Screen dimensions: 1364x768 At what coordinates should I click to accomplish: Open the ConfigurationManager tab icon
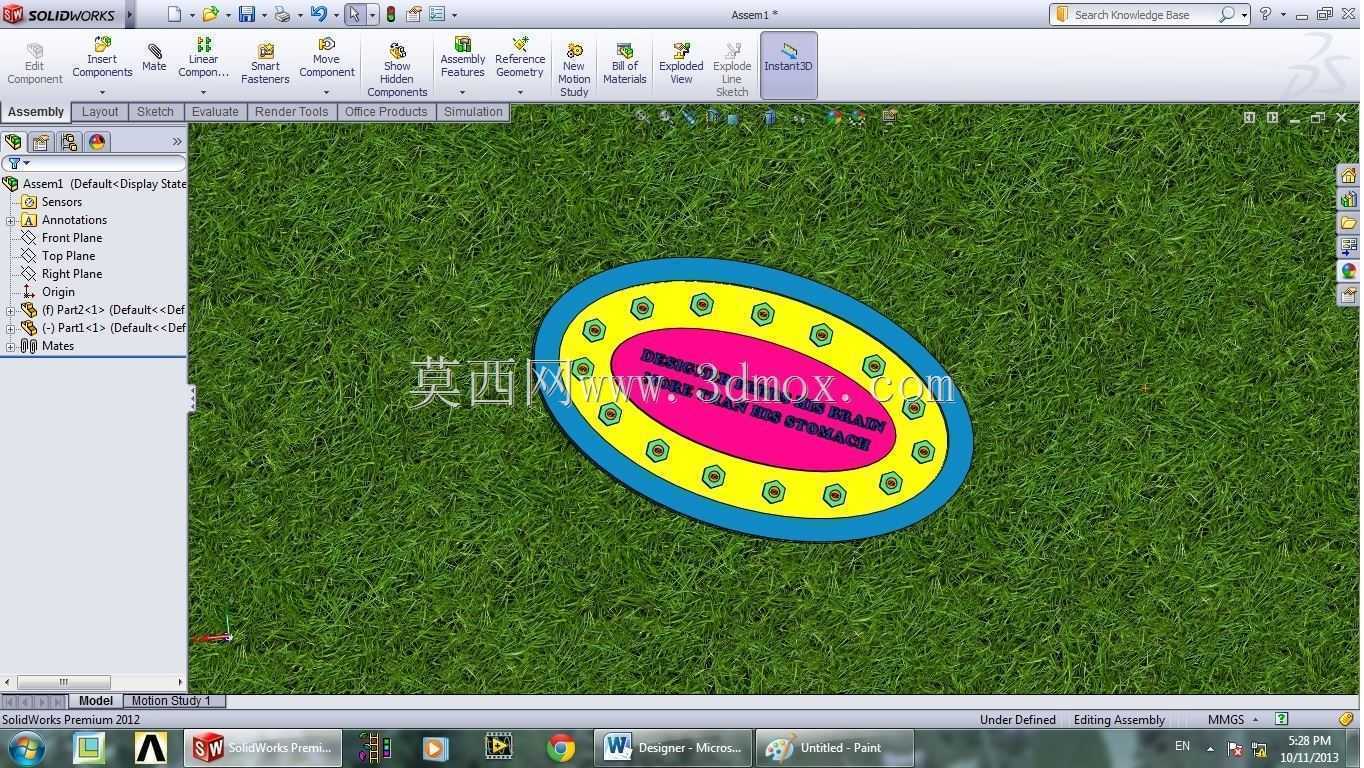[x=69, y=142]
